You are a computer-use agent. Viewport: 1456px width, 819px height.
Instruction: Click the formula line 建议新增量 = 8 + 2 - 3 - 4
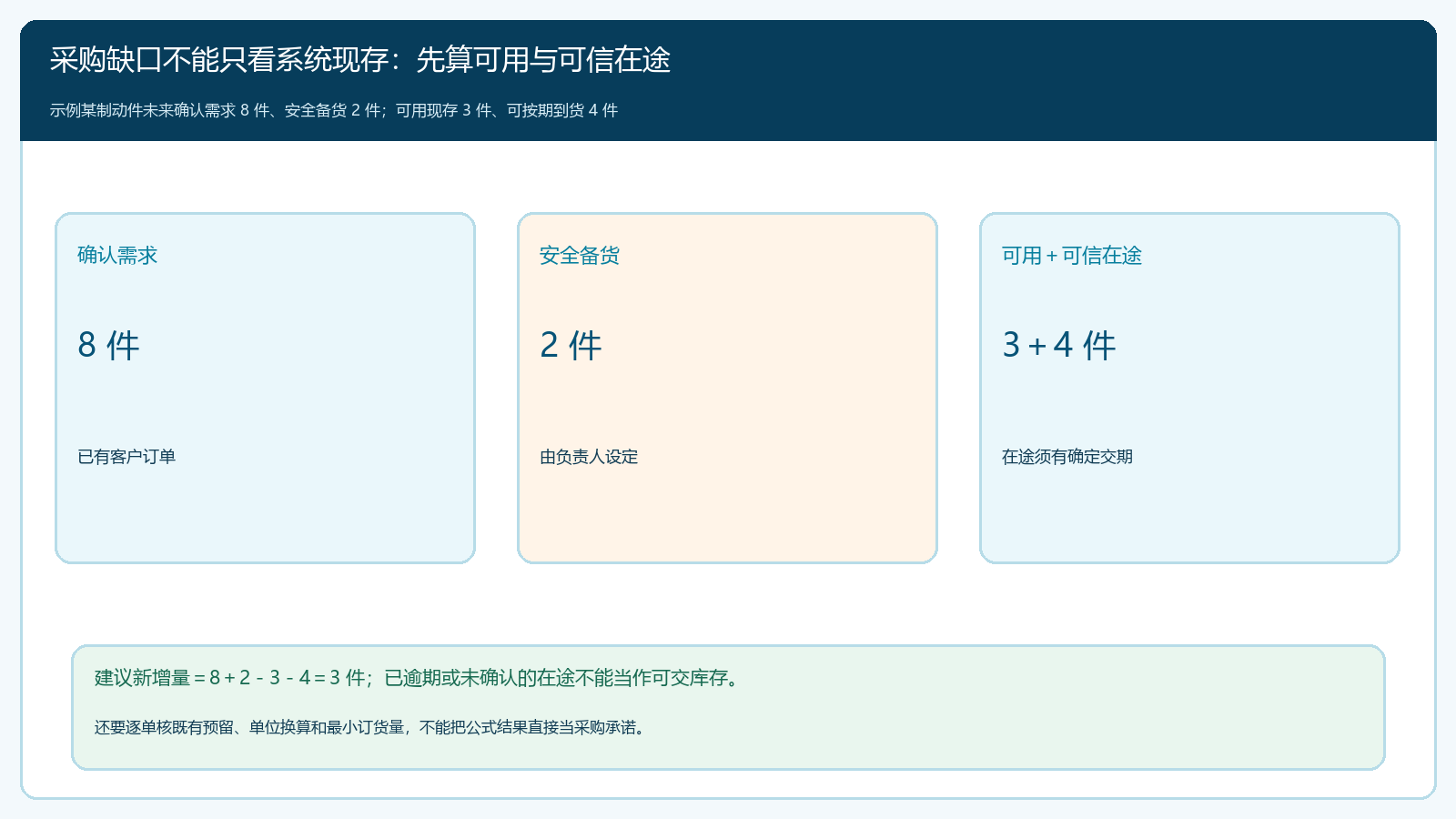click(x=420, y=678)
